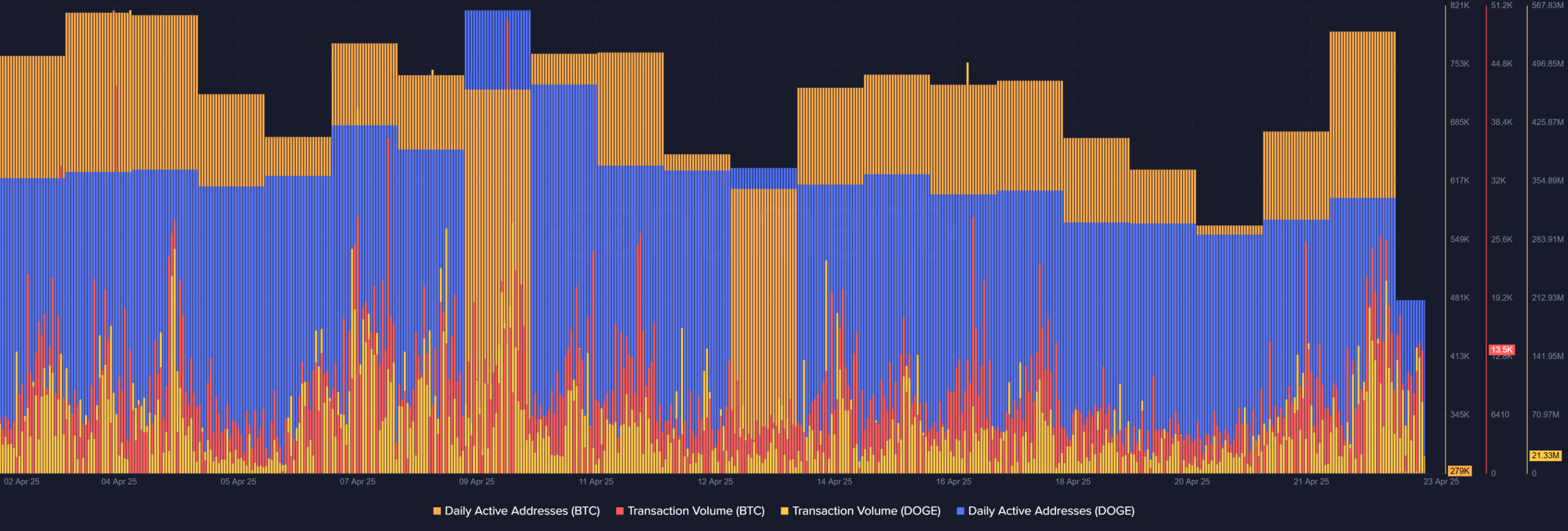Click the 51.2K label on red axis
Screen dimensions: 1568x531
point(1501,6)
